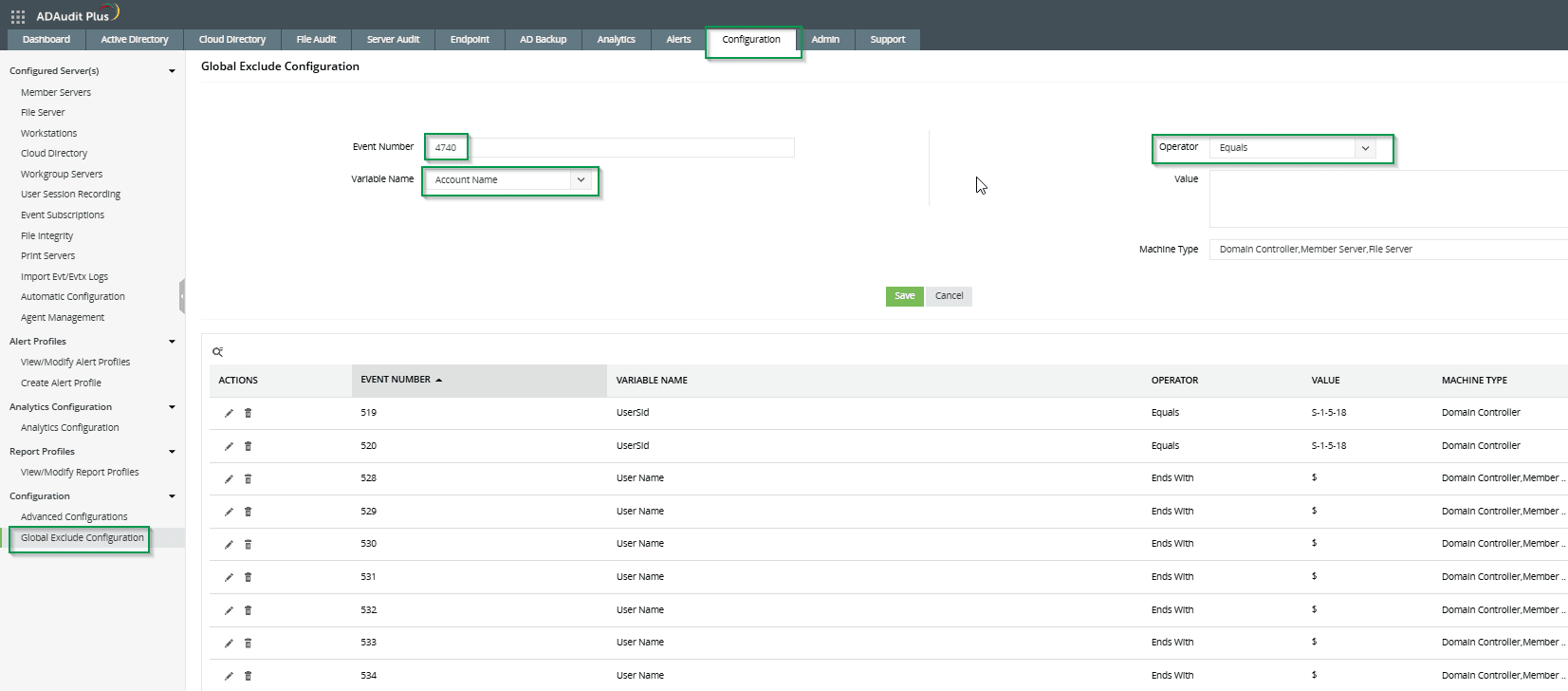Switch to the File Audit tab

click(316, 40)
